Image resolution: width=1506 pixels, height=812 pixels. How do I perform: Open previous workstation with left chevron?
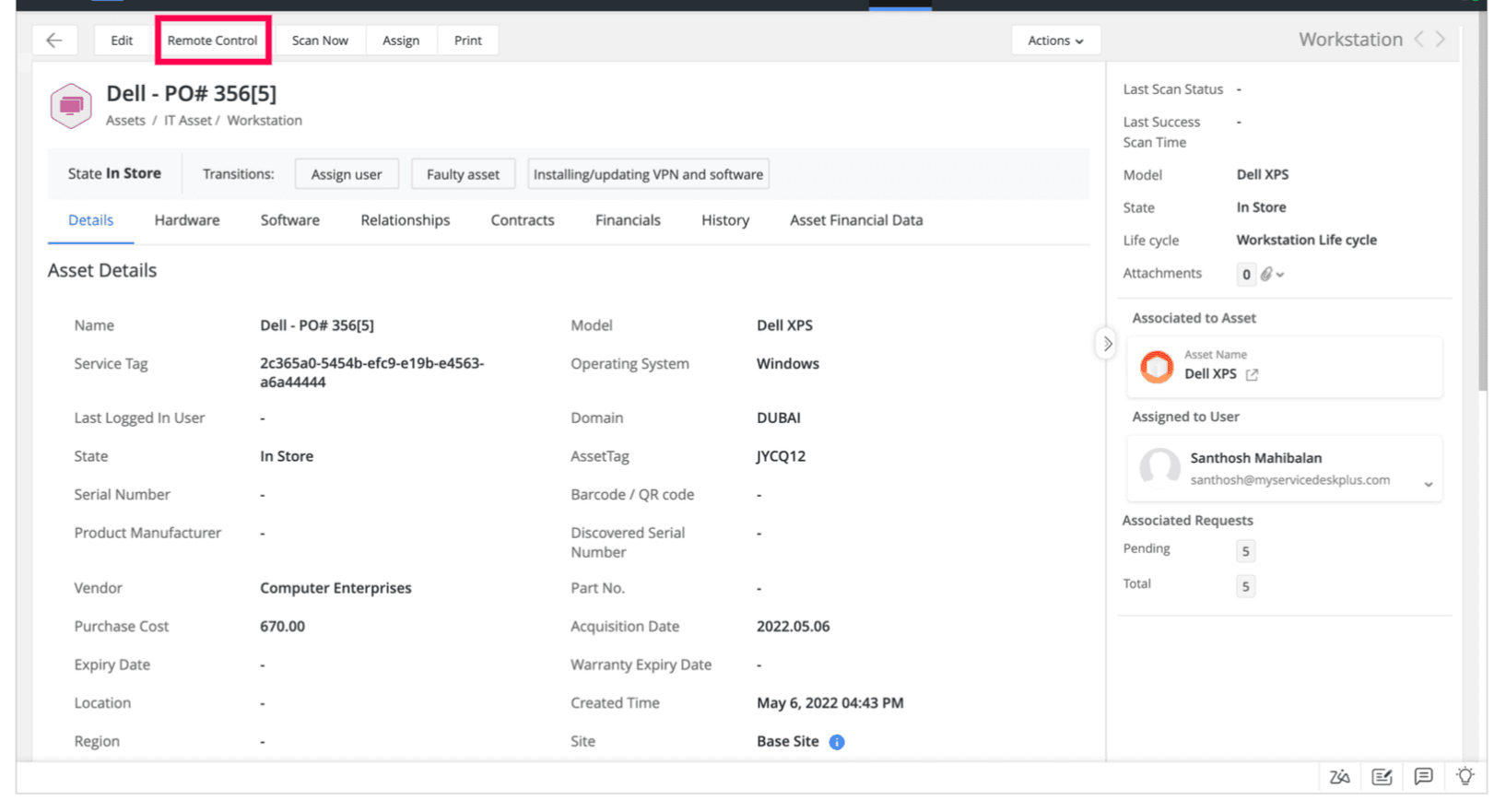click(x=1419, y=39)
